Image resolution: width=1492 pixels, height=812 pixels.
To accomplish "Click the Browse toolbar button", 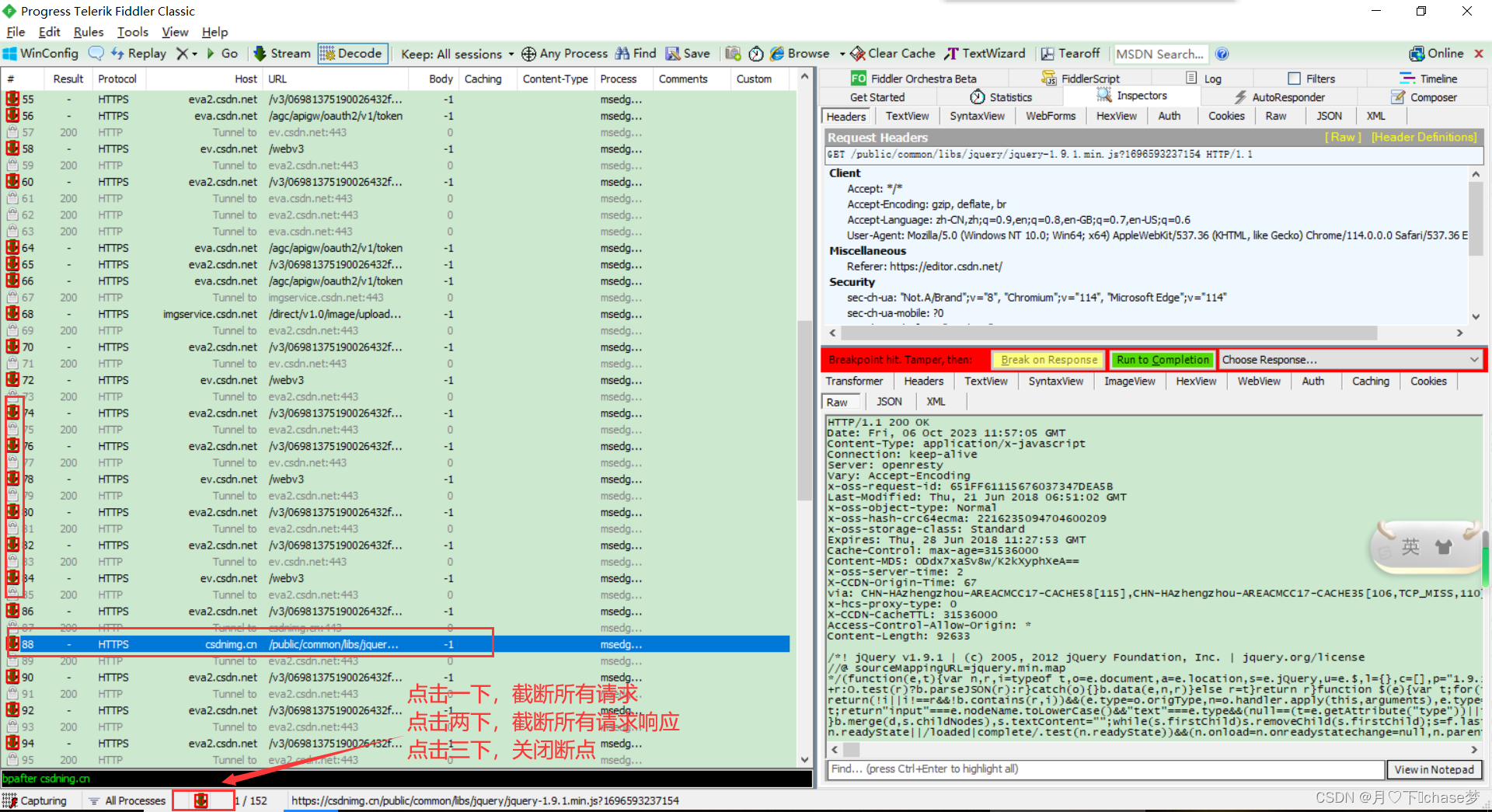I will click(800, 54).
